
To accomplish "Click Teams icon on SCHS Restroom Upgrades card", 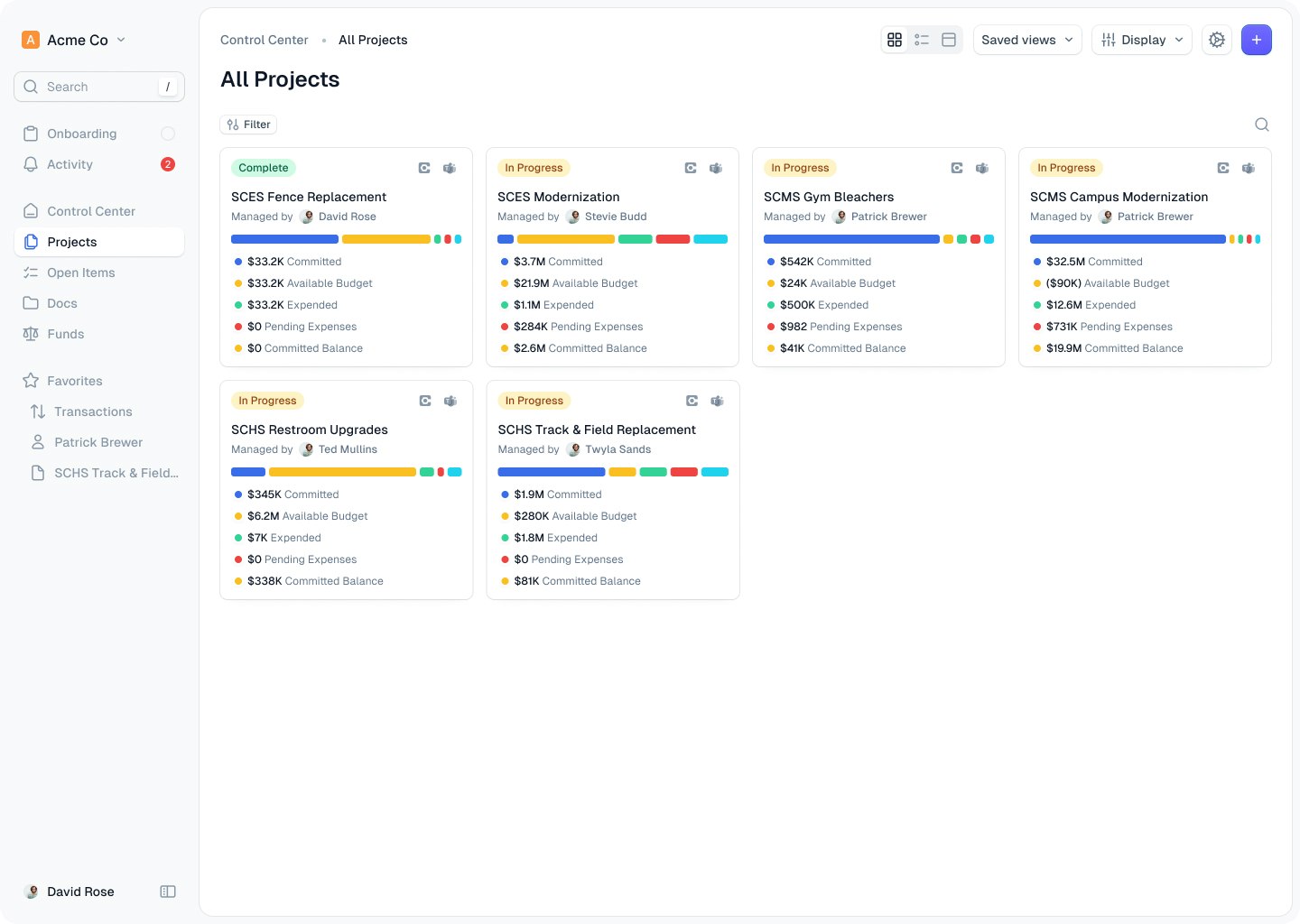I will [450, 401].
